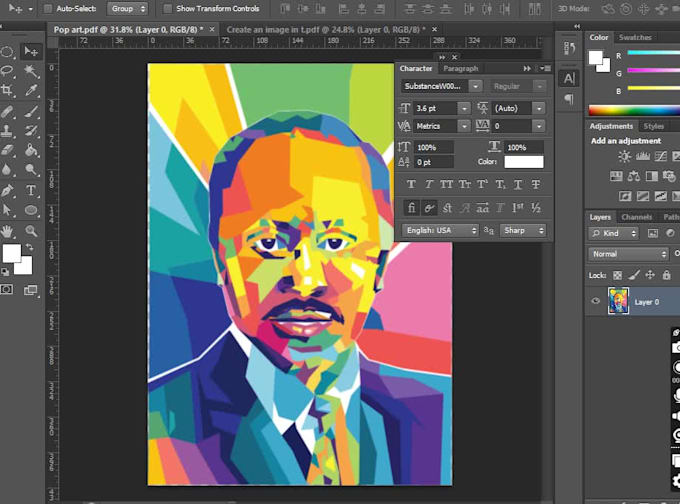
Task: Select the Pen tool
Action: 7,190
